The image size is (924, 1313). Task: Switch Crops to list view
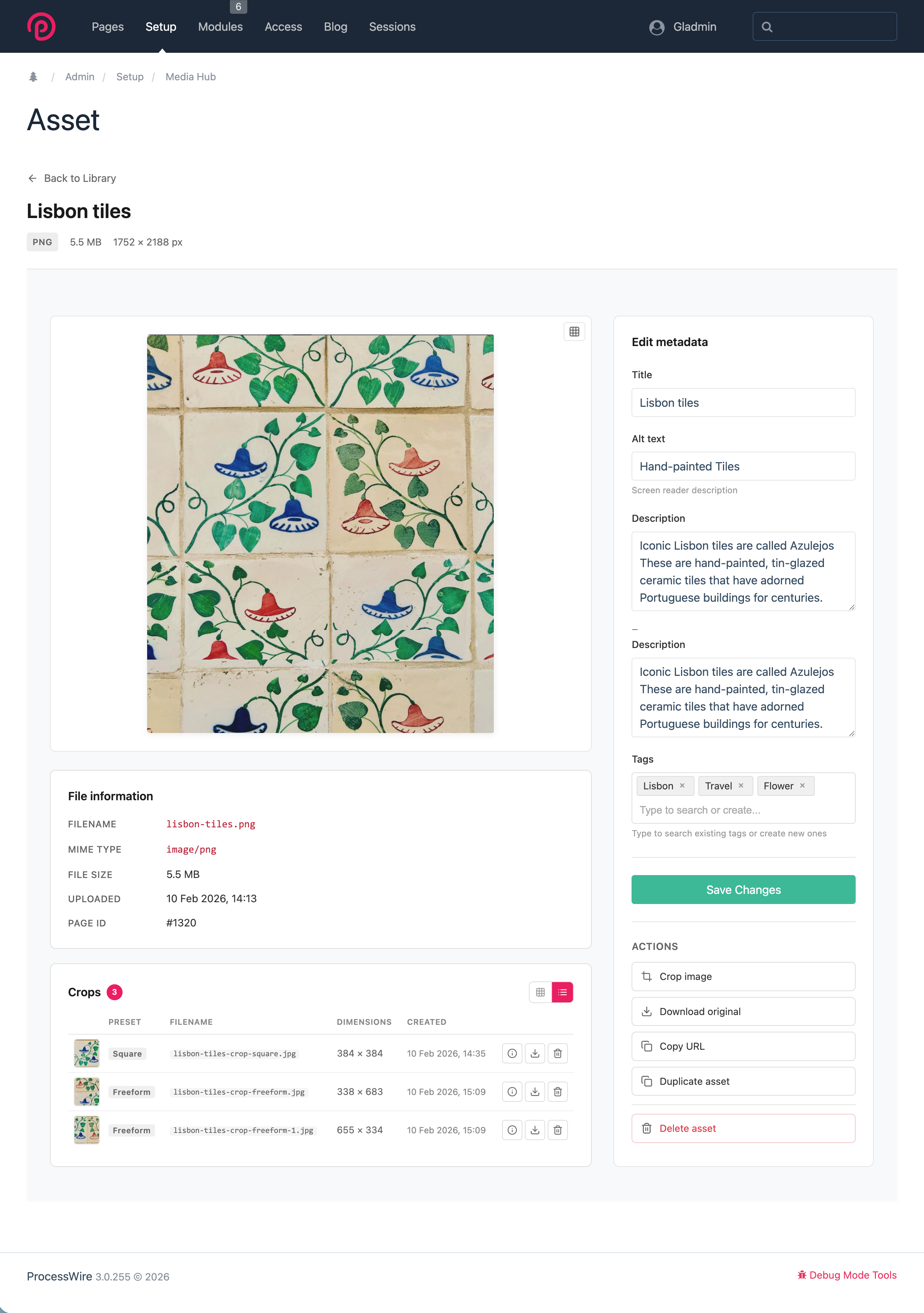[x=562, y=992]
